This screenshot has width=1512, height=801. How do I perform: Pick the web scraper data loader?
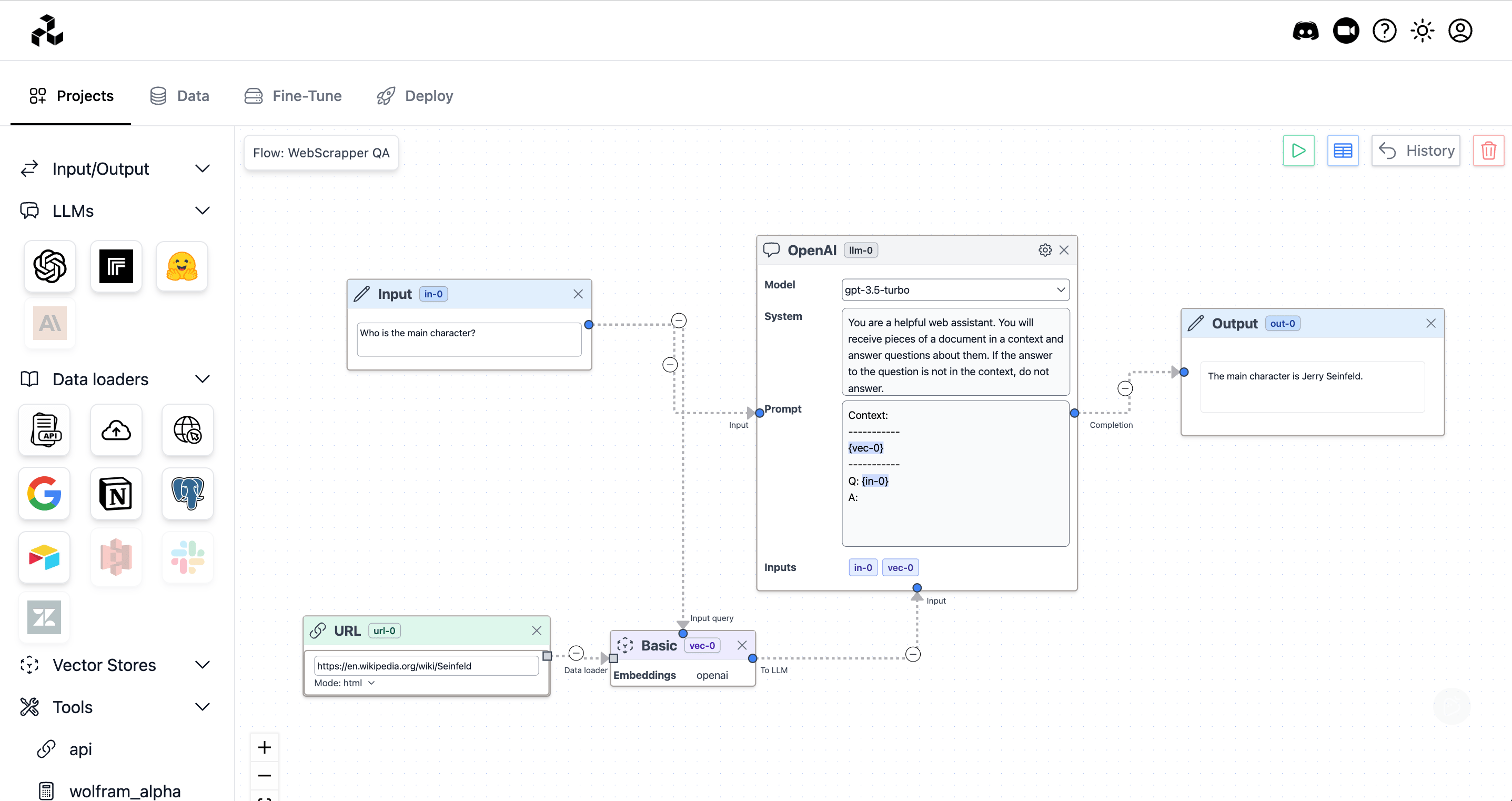click(x=187, y=430)
